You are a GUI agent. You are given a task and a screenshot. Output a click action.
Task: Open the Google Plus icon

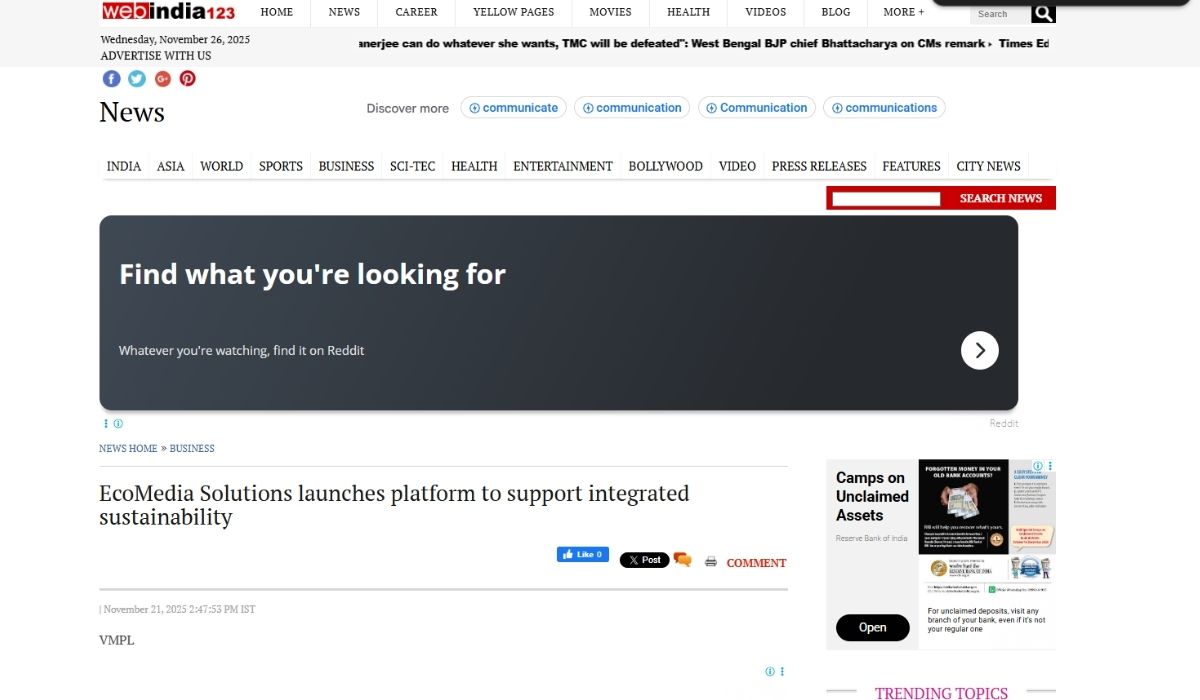[x=162, y=79]
